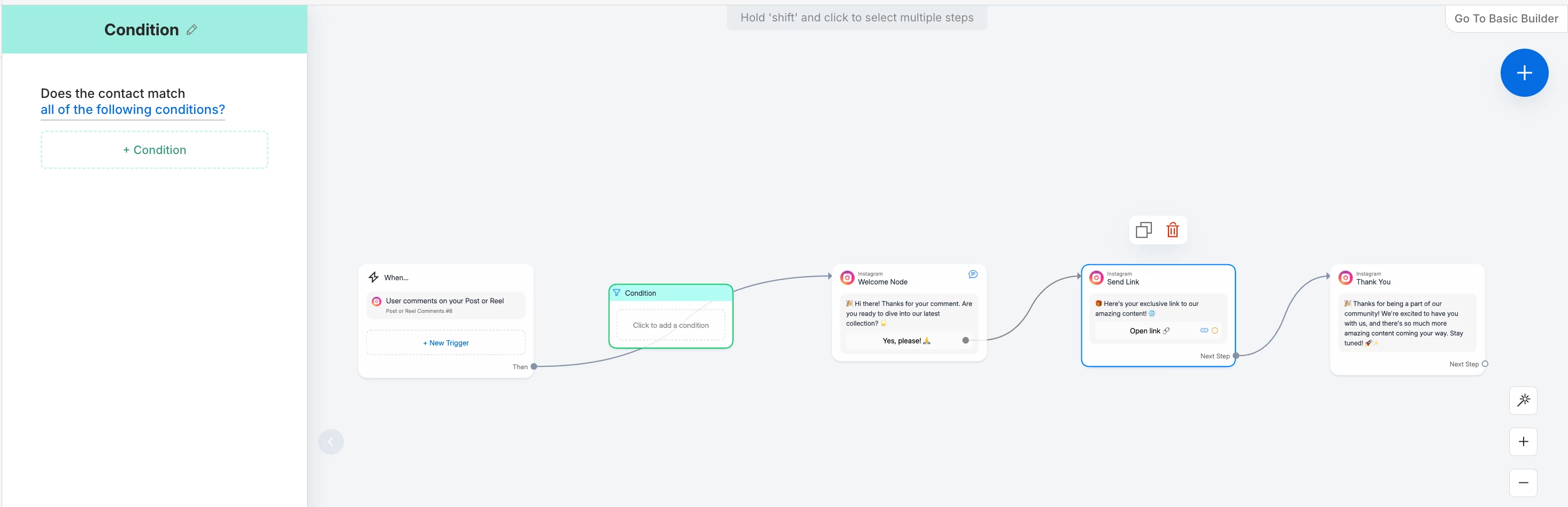Click the Instagram icon on the Send Link node
The height and width of the screenshot is (507, 1568).
(1096, 278)
